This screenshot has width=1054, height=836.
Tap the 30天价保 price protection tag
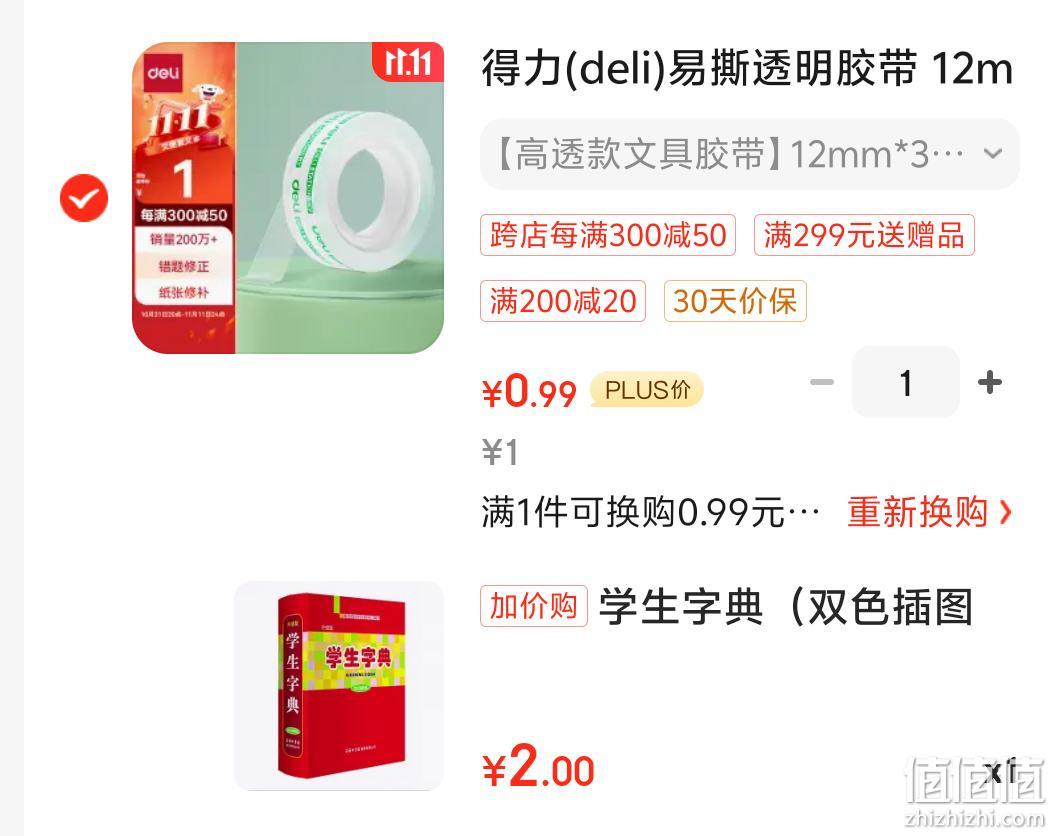[735, 301]
